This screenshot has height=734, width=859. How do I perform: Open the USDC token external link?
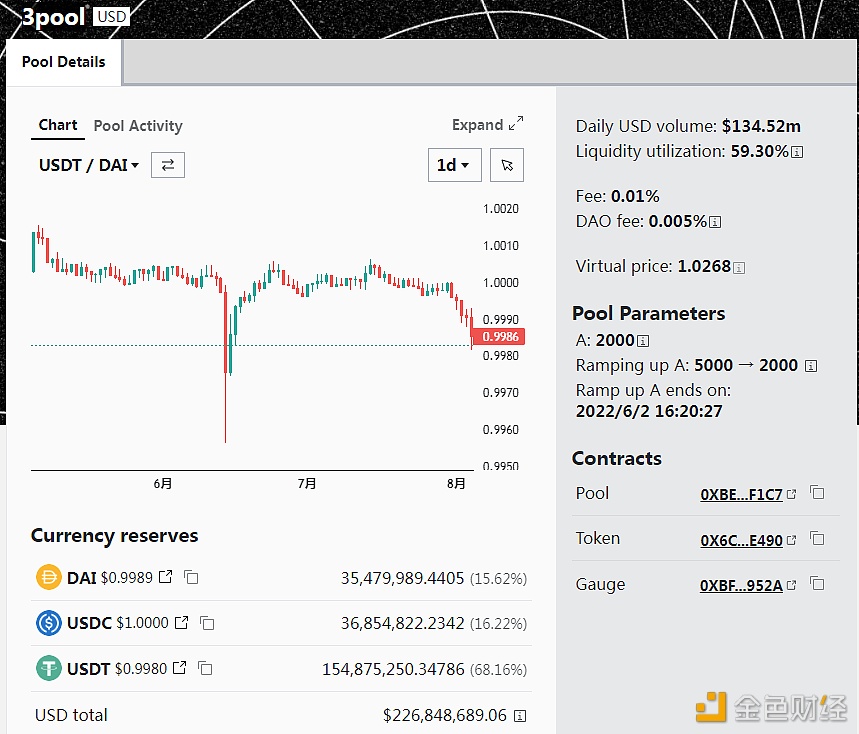click(x=181, y=623)
